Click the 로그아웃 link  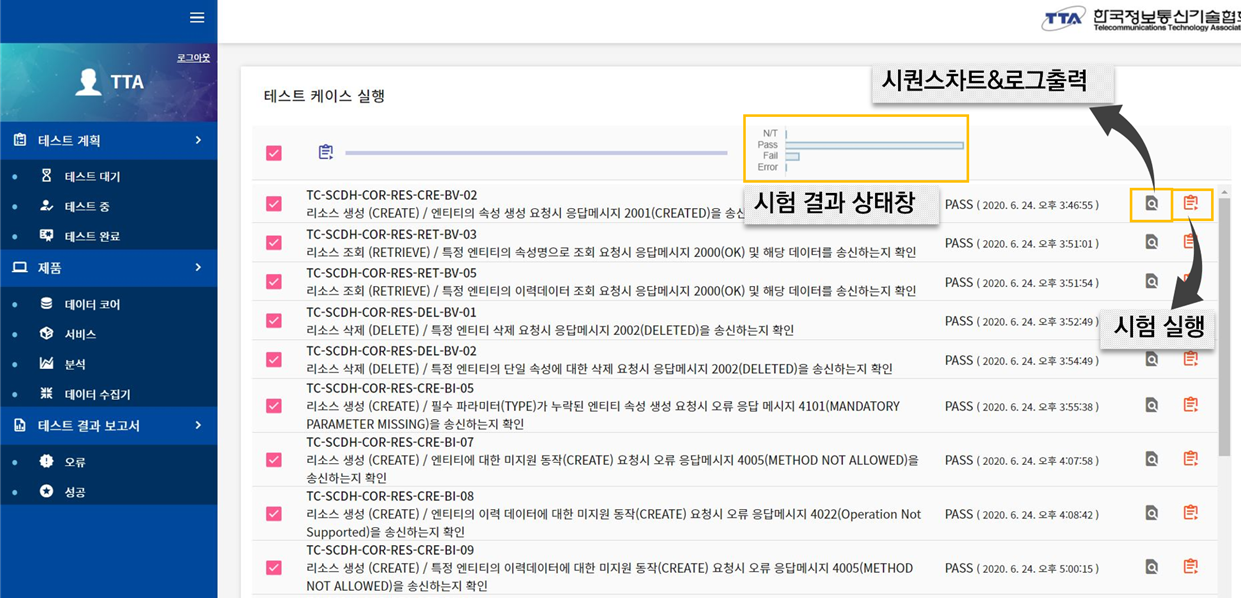(193, 58)
